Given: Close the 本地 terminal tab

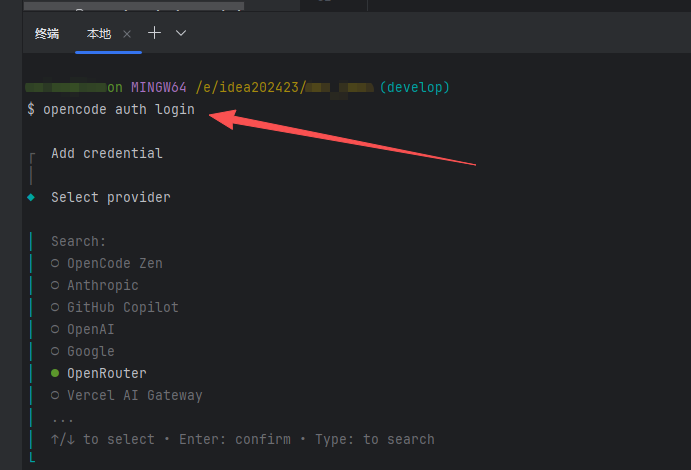Looking at the screenshot, I should point(127,34).
